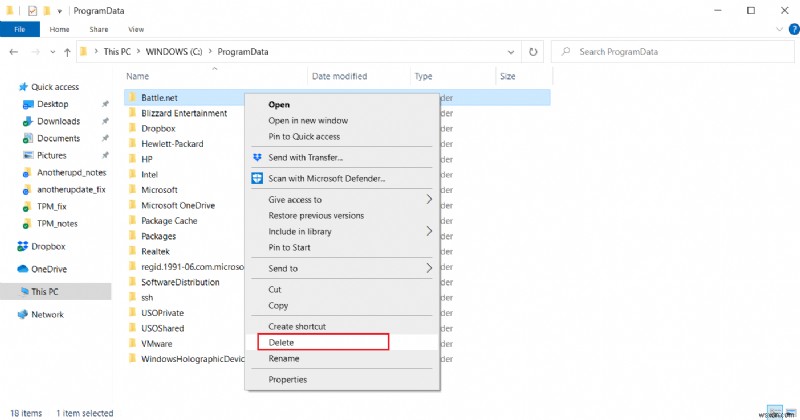Select Properties in the context menu
The height and width of the screenshot is (420, 800).
(x=288, y=379)
